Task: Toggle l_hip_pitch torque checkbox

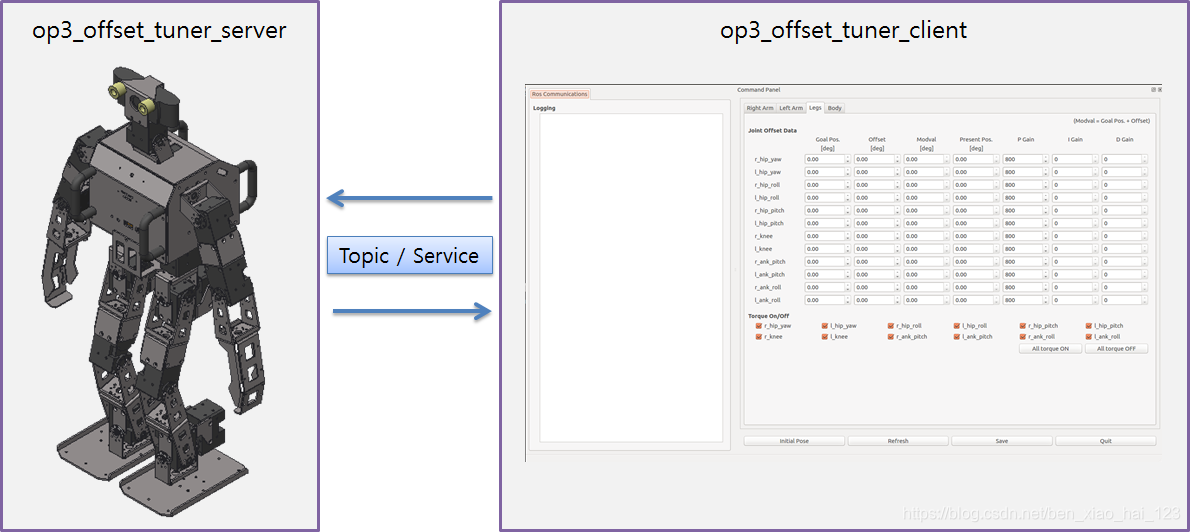Action: coord(1089,326)
